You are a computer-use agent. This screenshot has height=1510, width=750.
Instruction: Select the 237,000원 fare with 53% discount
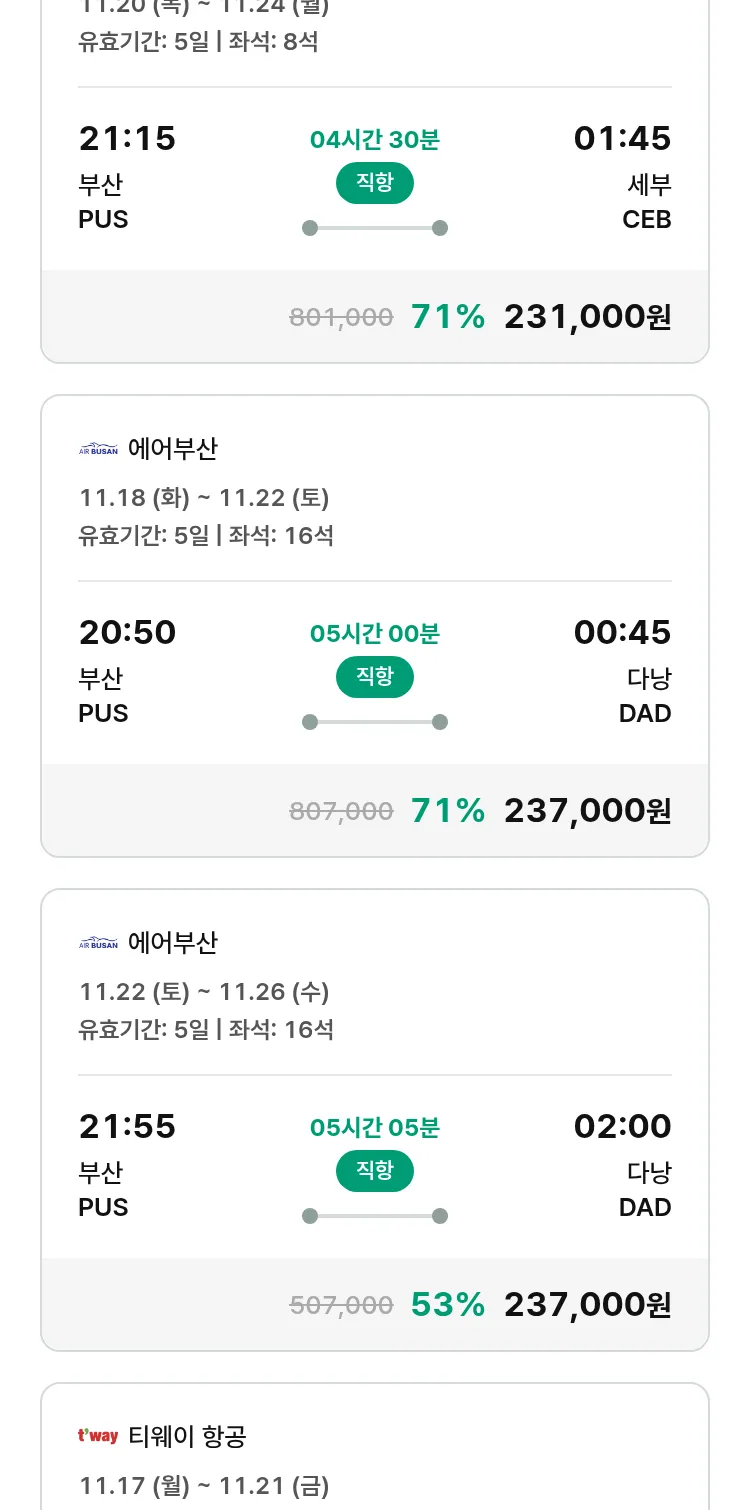[587, 1305]
